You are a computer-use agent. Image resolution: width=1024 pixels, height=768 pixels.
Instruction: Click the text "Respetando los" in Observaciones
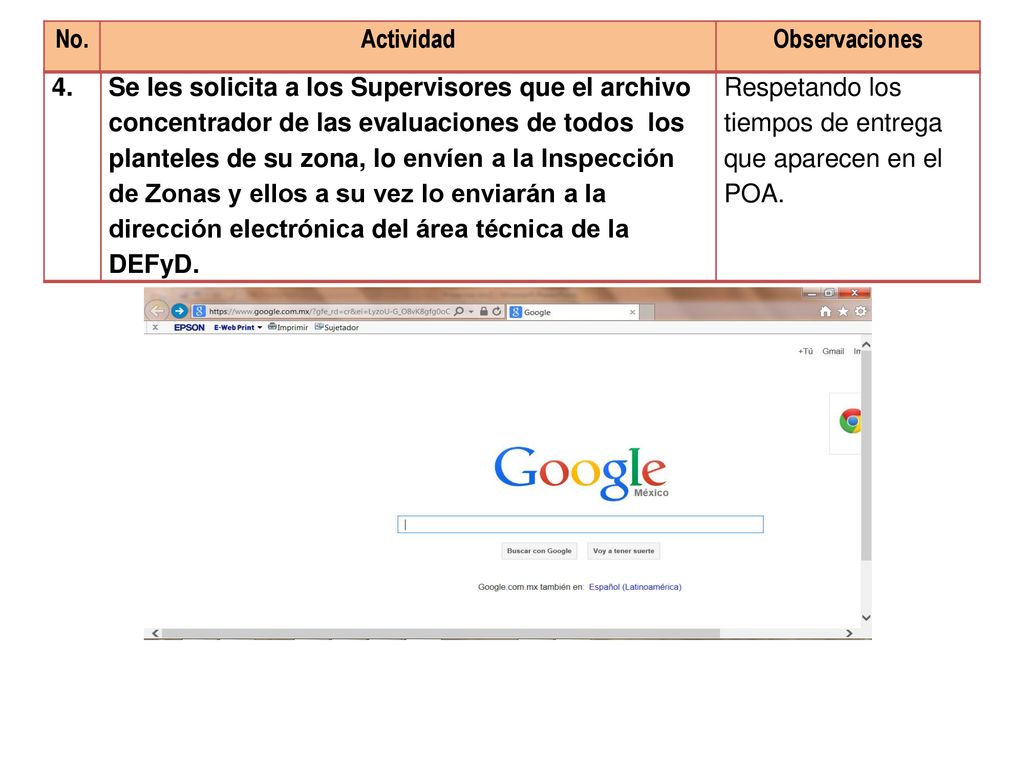coord(812,88)
